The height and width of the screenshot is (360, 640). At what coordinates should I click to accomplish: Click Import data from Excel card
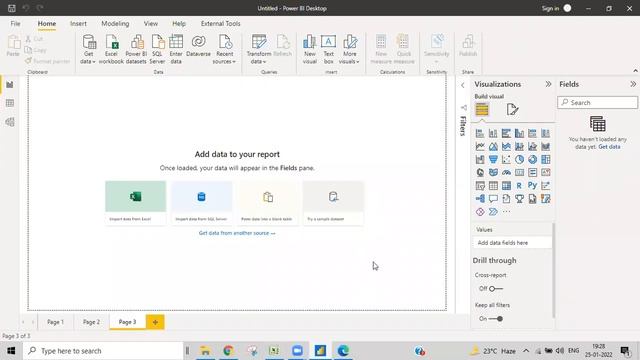coord(136,203)
